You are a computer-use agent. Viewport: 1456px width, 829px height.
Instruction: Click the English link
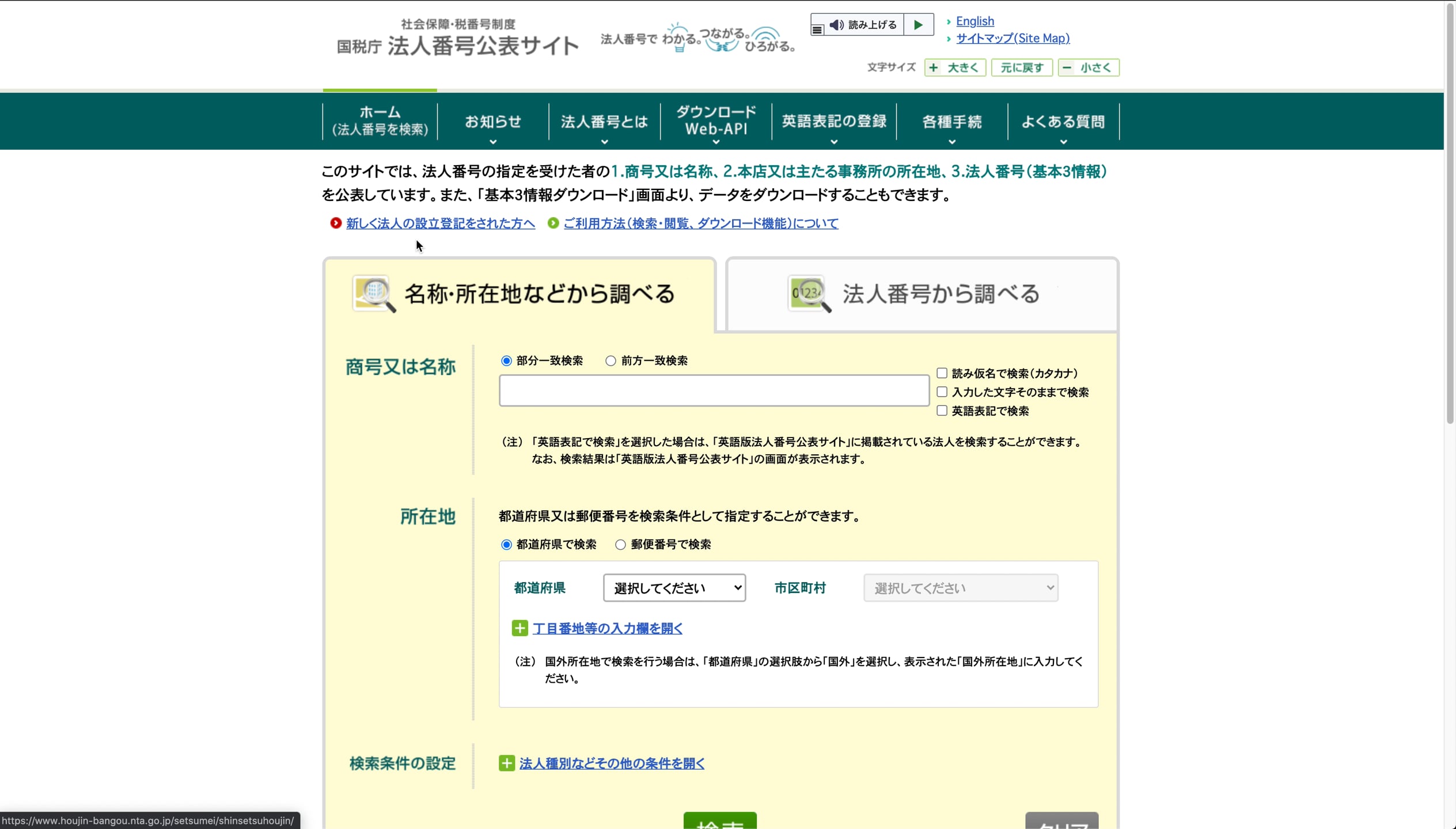pyautogui.click(x=974, y=21)
